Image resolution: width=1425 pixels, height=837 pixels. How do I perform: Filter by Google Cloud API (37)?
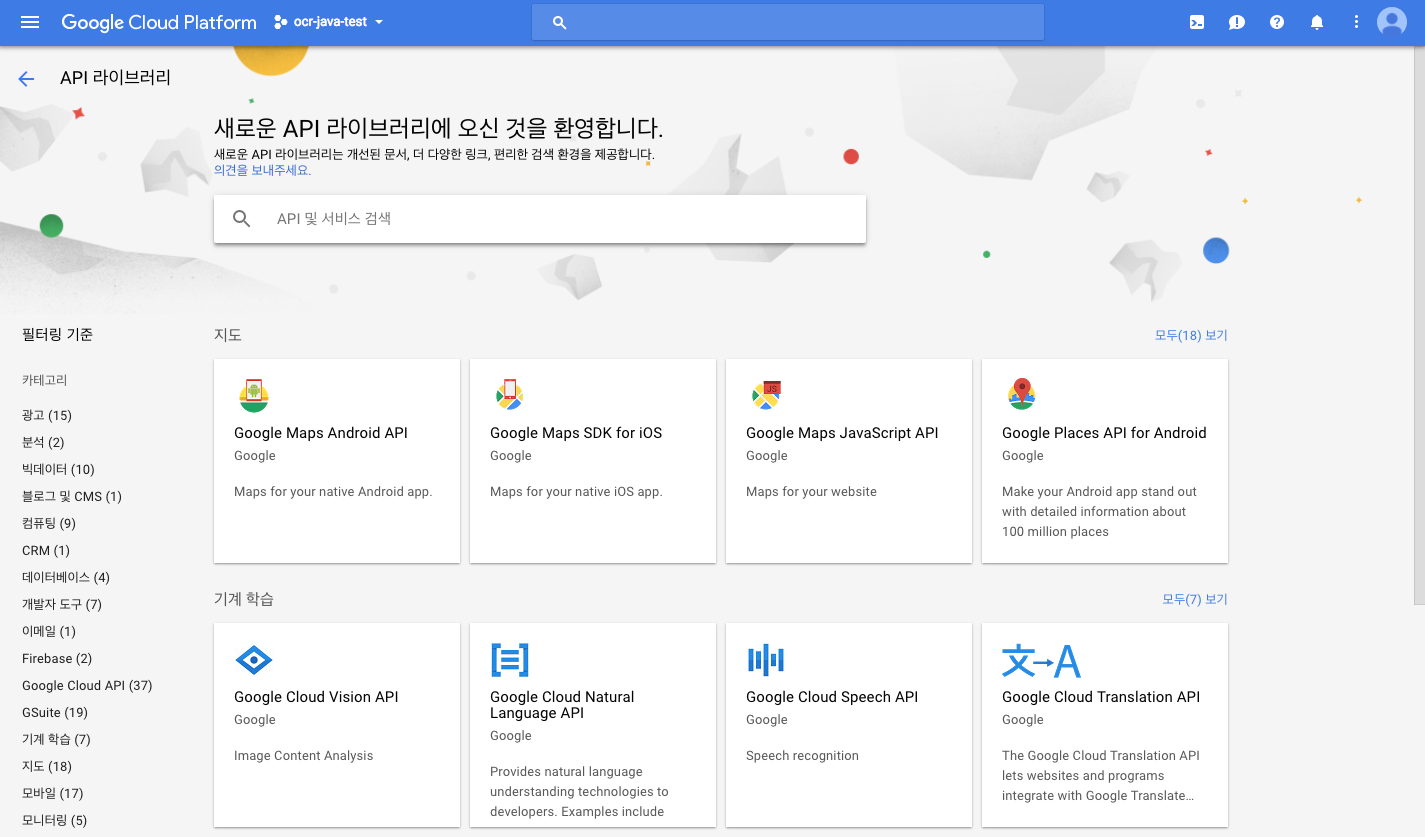[87, 685]
